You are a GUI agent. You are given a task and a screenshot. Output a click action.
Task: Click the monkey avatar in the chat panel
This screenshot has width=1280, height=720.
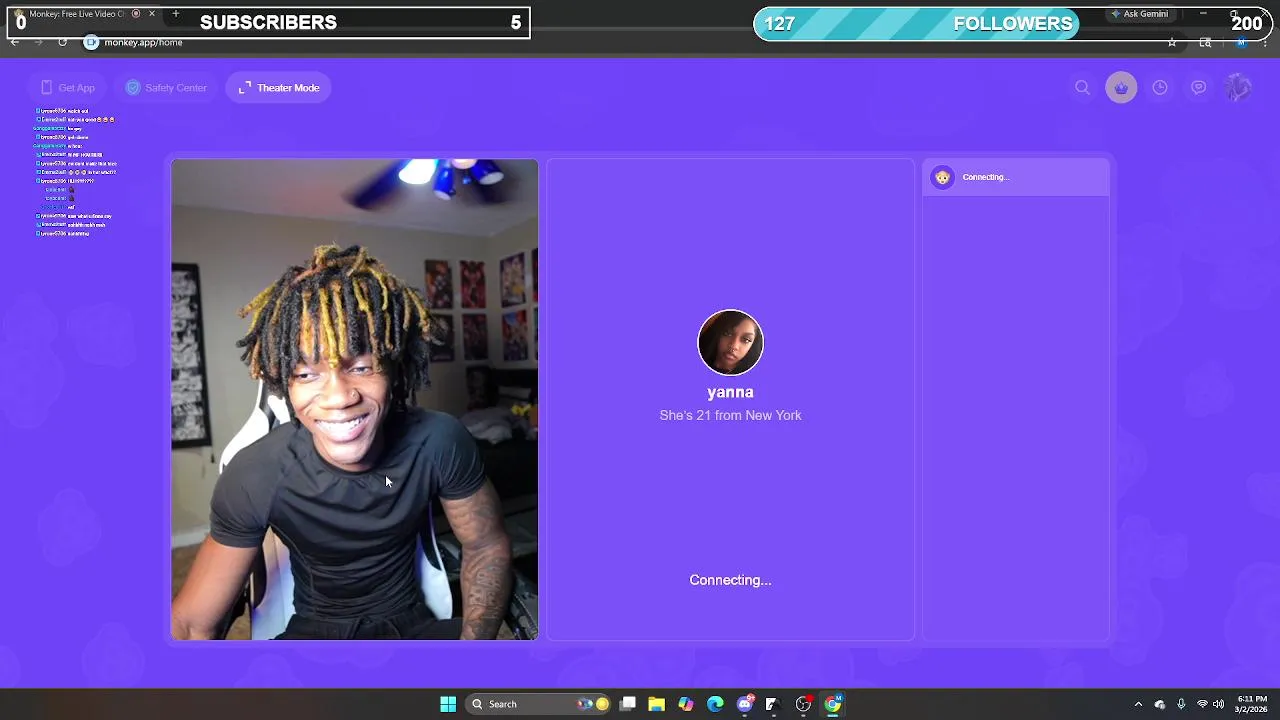[942, 177]
